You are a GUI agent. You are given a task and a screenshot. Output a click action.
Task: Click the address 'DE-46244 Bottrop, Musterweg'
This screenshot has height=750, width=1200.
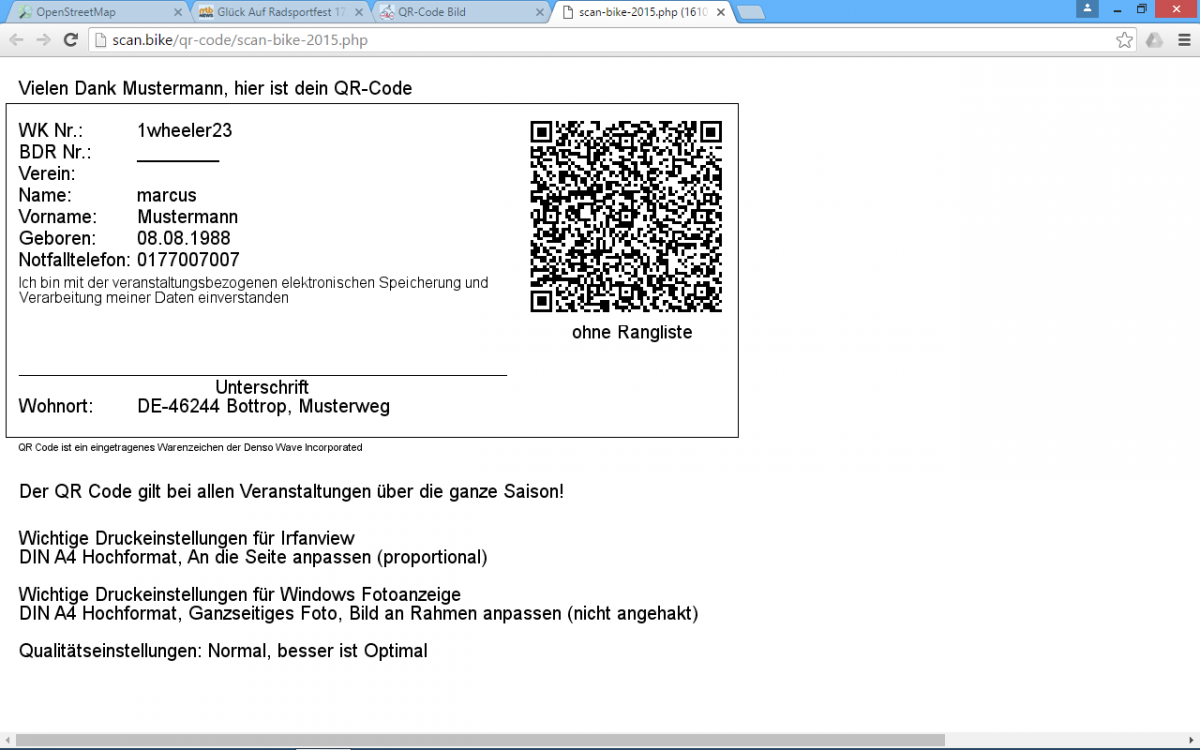coord(263,406)
